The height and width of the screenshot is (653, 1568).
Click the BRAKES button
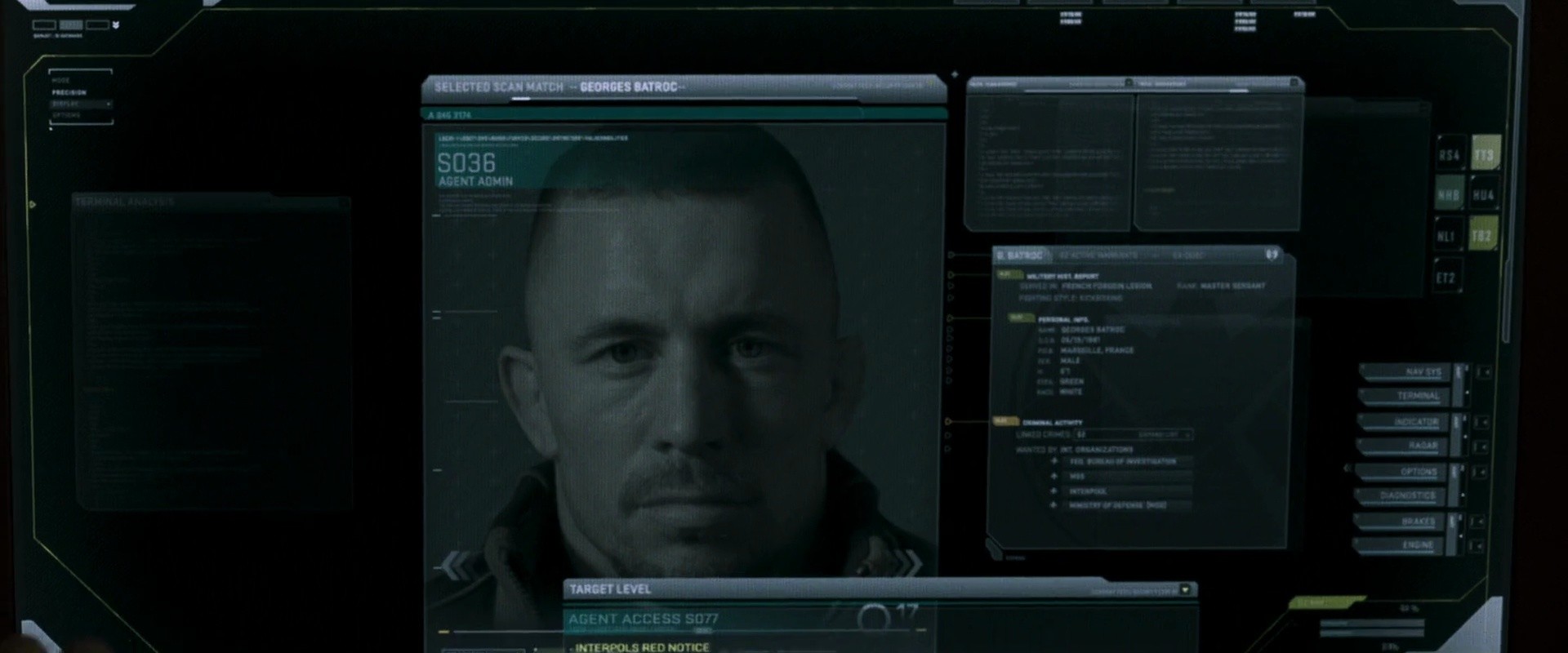tap(1400, 521)
